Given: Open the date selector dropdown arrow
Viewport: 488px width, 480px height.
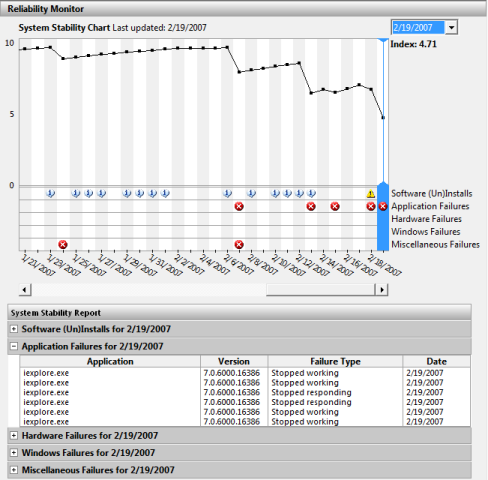Looking at the screenshot, I should (451, 27).
